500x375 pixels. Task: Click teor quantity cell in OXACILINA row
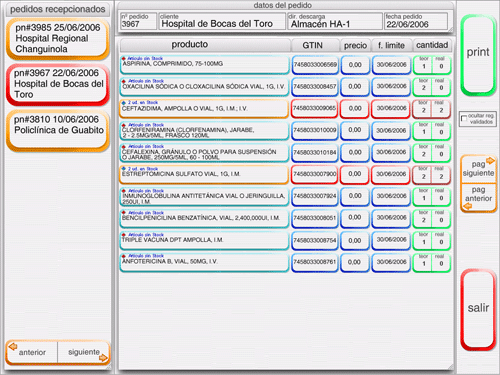pos(423,88)
